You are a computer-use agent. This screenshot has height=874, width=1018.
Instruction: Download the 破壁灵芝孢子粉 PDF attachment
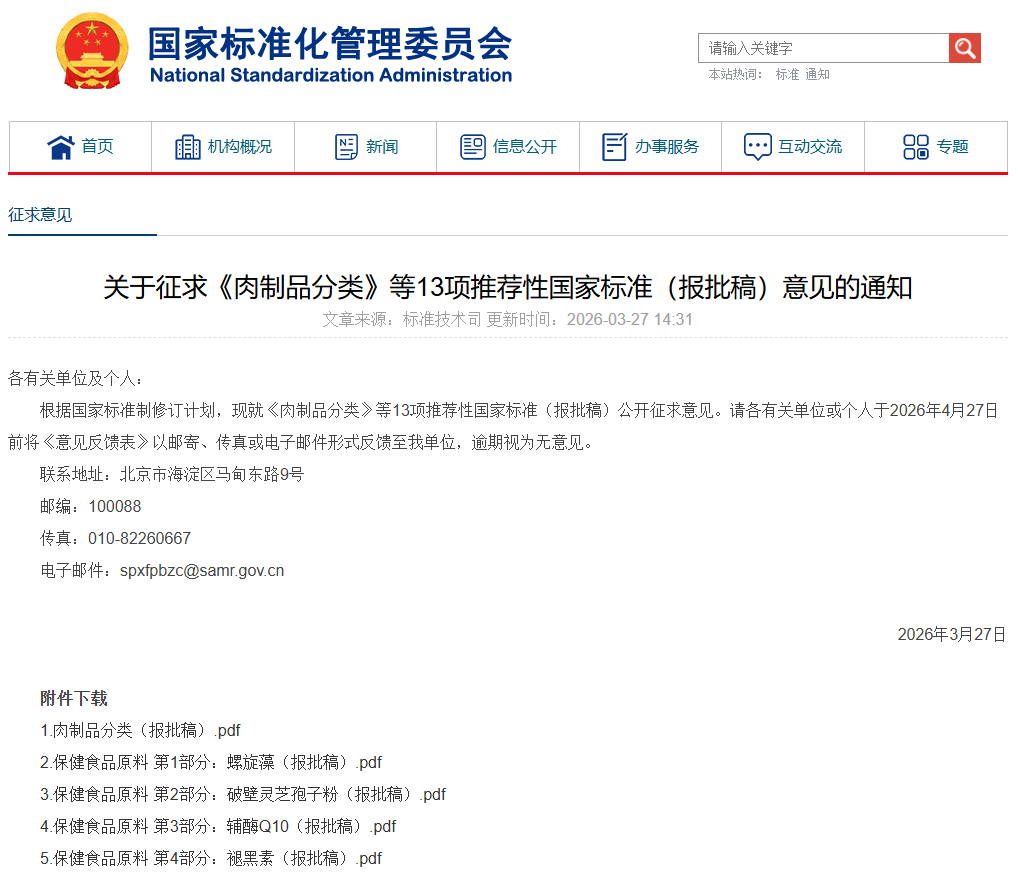pyautogui.click(x=243, y=794)
